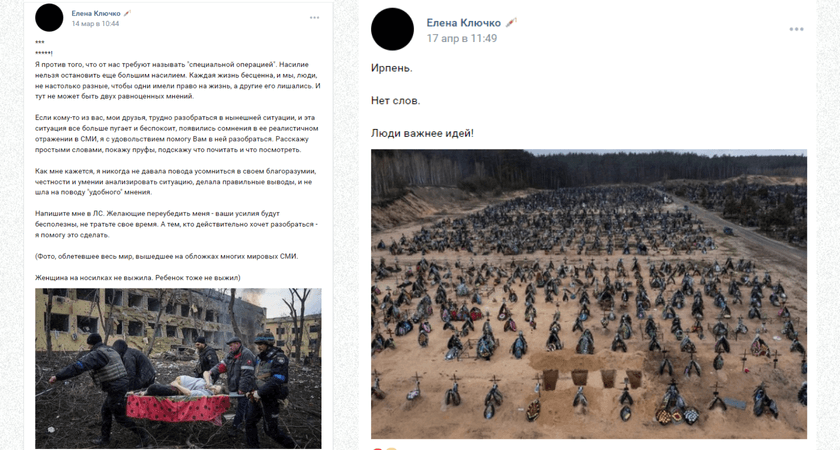
Task: Open the three-dot menu on the 14 мар post
Action: tap(314, 18)
